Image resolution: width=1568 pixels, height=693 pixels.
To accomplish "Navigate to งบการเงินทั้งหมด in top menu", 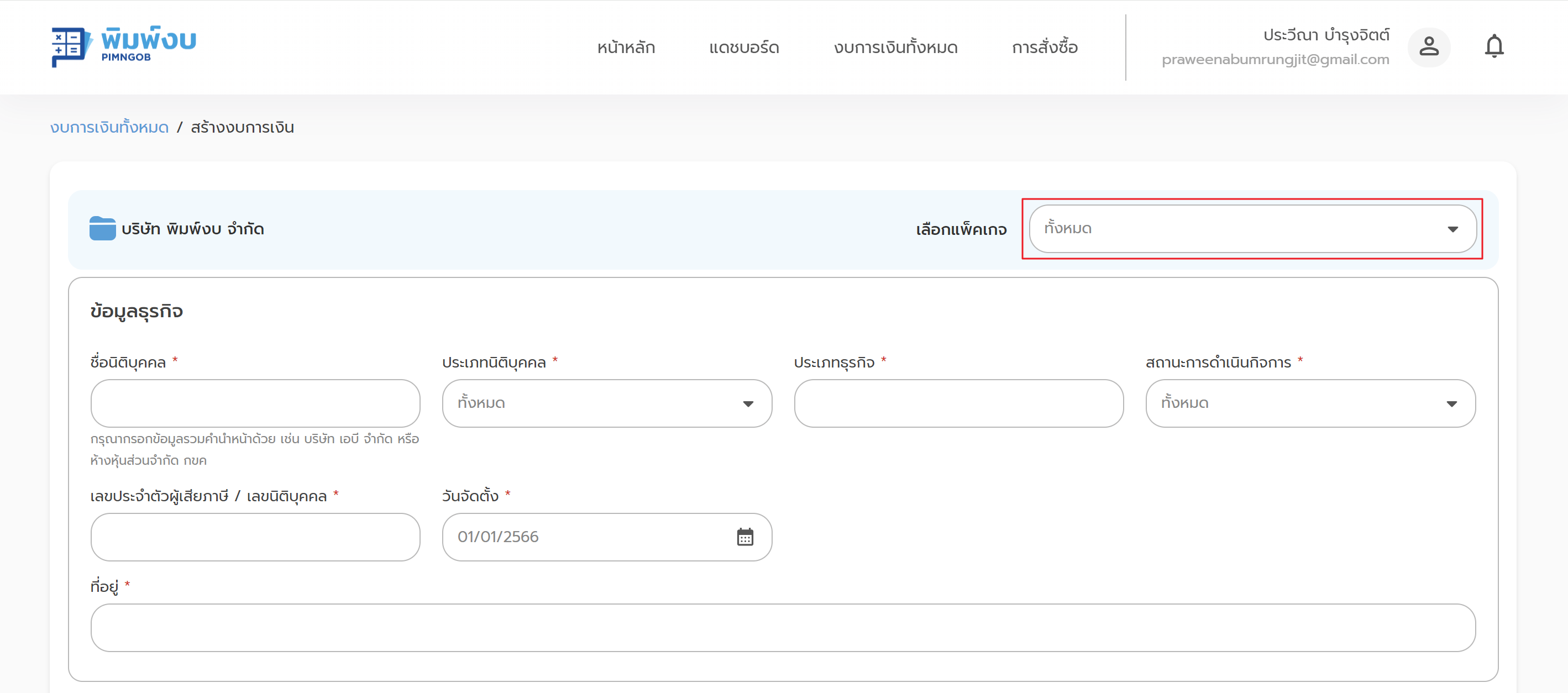I will coord(895,48).
